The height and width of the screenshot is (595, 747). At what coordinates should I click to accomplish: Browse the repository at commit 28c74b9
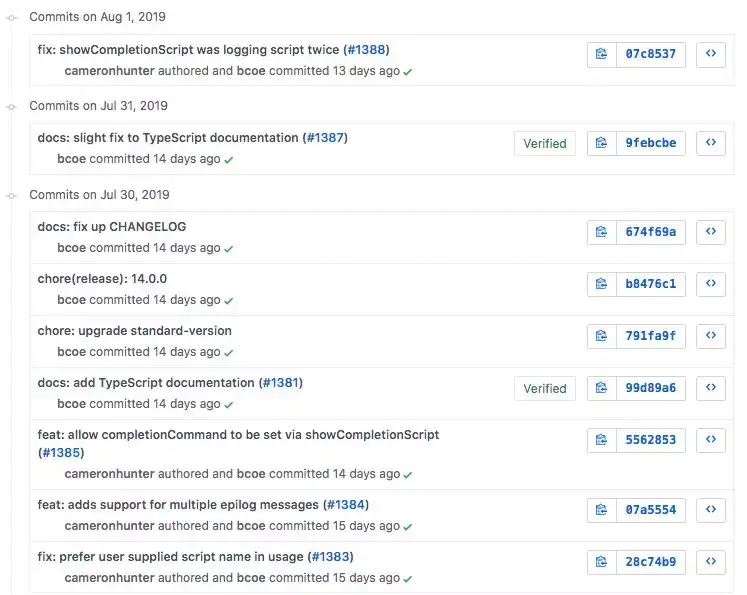point(710,562)
